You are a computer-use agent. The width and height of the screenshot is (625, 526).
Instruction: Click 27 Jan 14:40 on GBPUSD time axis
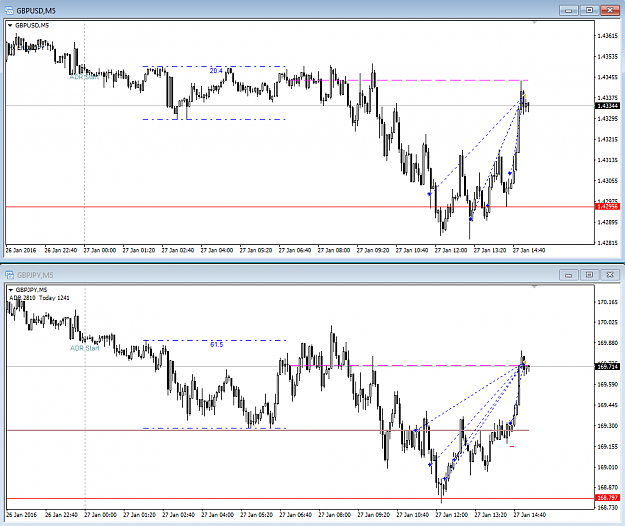point(529,250)
